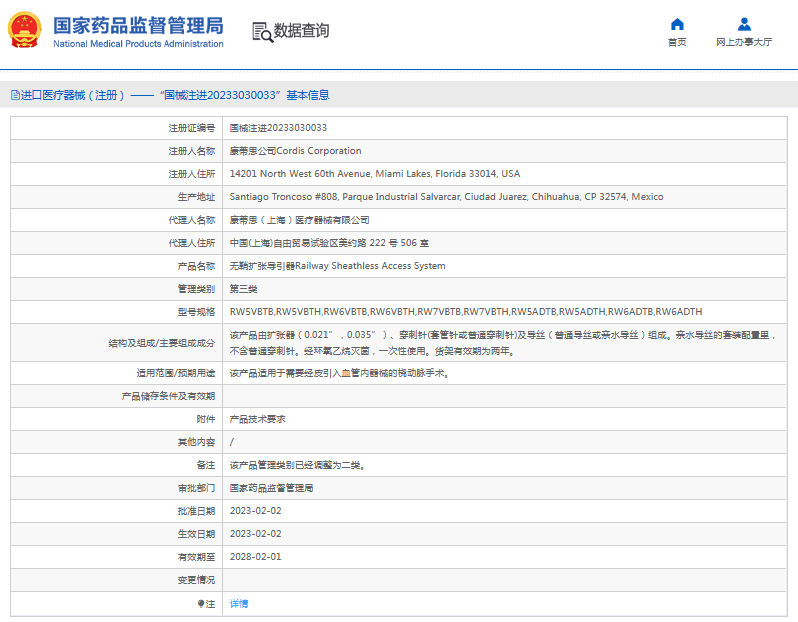Click the 结构及组成/主要组成成分 label
Viewport: 798px width, 622px height.
click(x=162, y=343)
